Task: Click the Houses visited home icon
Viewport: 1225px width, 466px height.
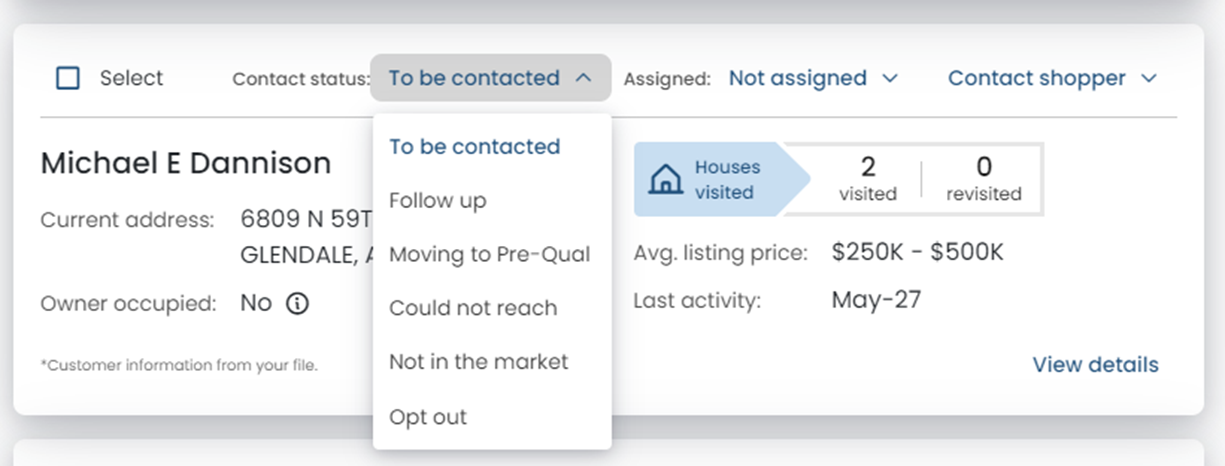Action: tap(664, 181)
